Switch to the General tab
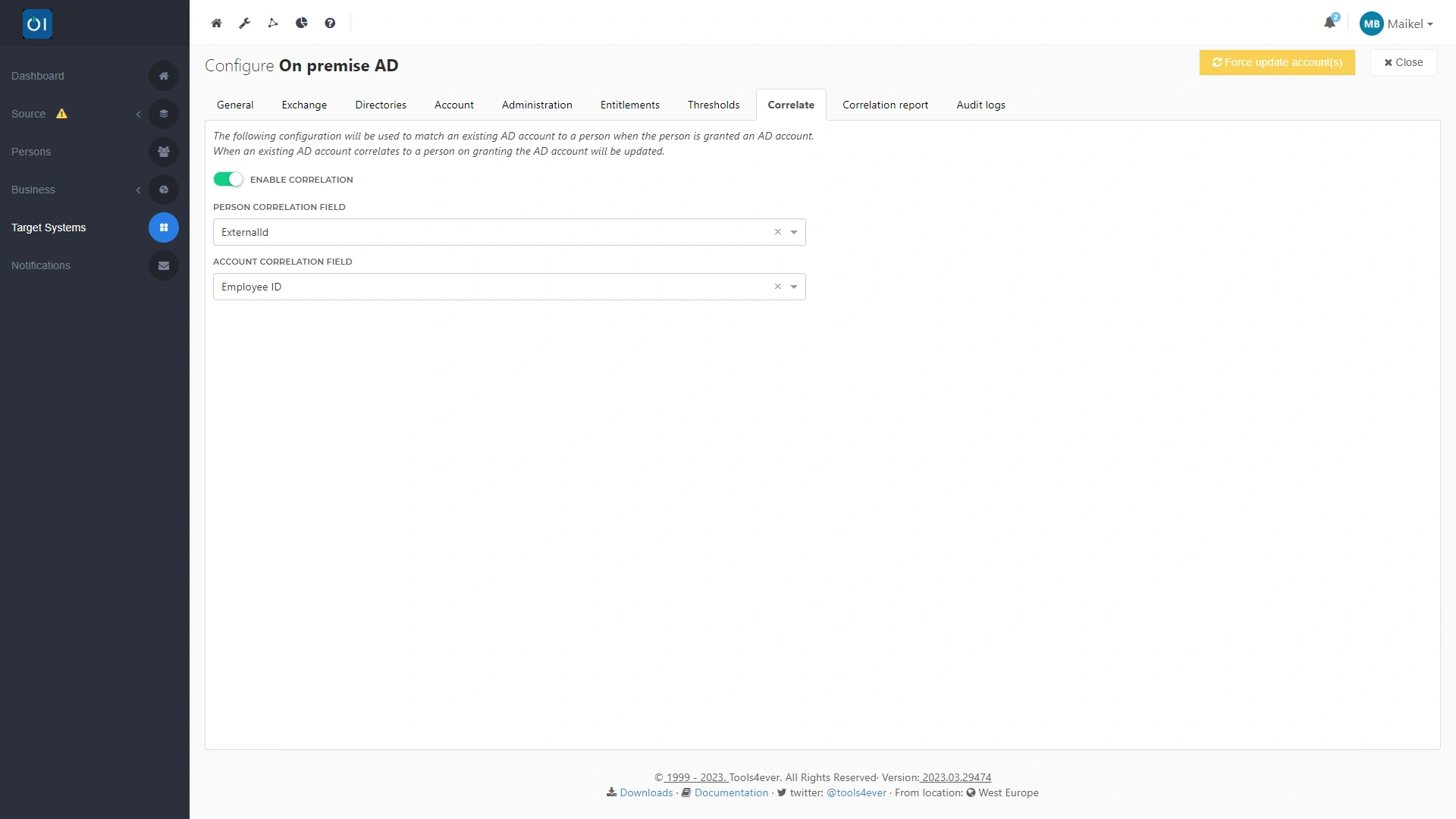The height and width of the screenshot is (819, 1456). pos(235,105)
